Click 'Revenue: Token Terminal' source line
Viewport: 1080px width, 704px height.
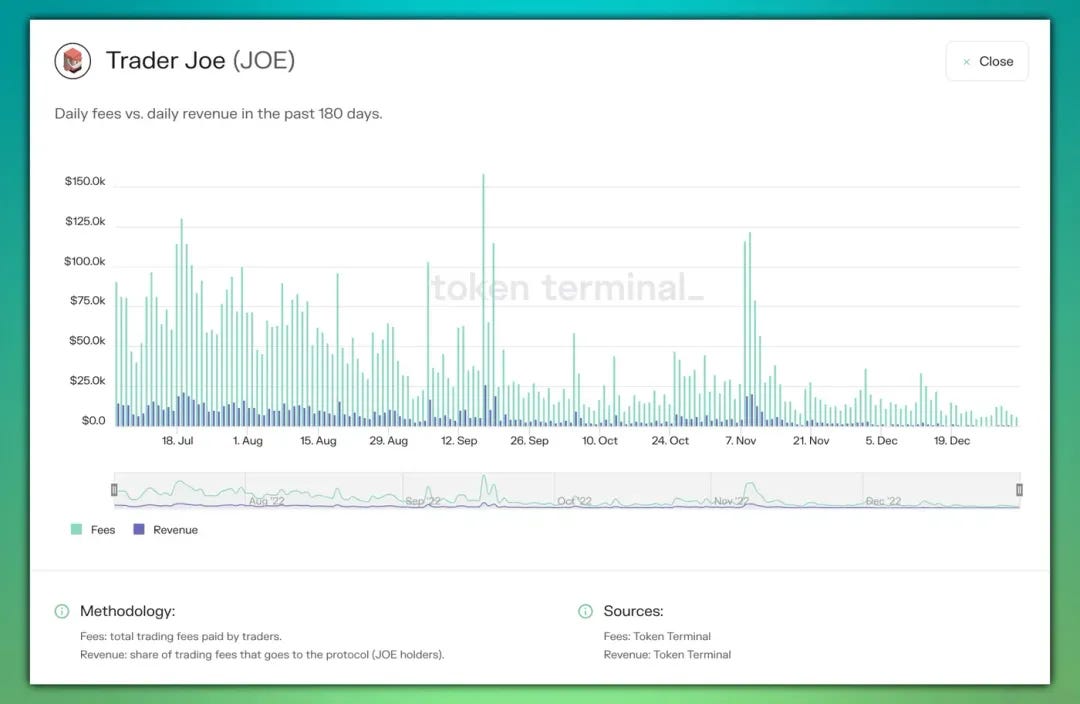point(667,654)
